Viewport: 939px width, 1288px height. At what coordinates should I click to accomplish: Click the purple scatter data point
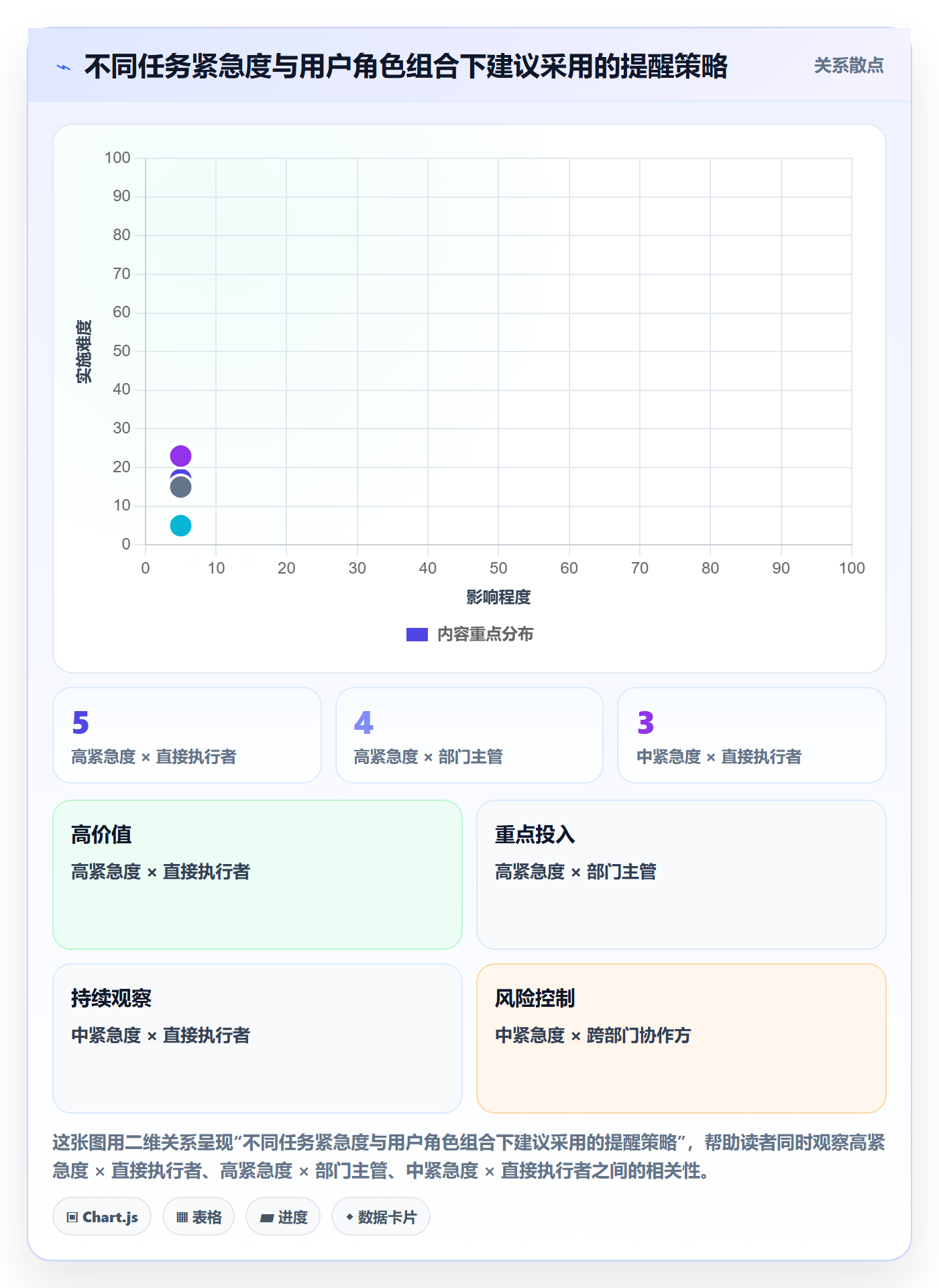coord(180,456)
